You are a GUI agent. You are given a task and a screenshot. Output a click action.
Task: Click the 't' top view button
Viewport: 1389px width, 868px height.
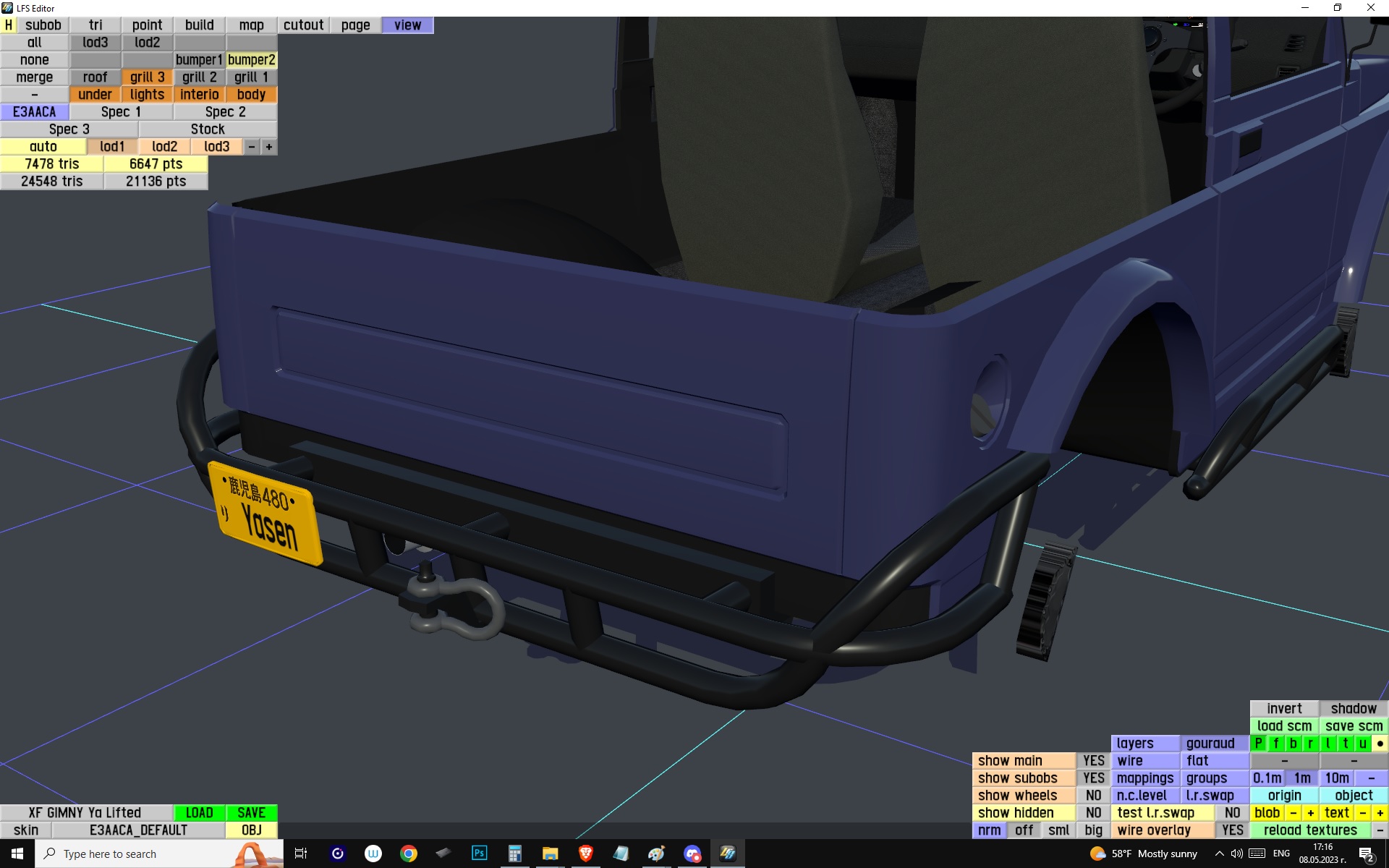1345,744
